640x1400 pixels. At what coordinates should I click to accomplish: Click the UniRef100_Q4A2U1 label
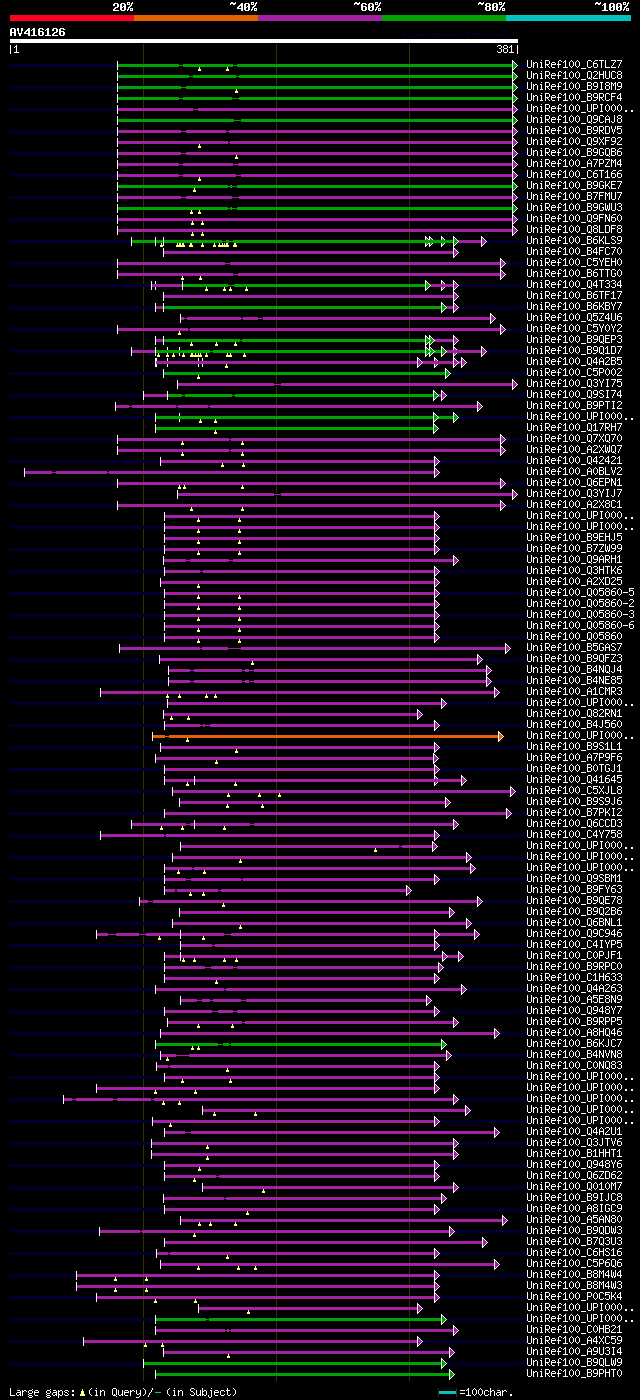coord(576,1132)
